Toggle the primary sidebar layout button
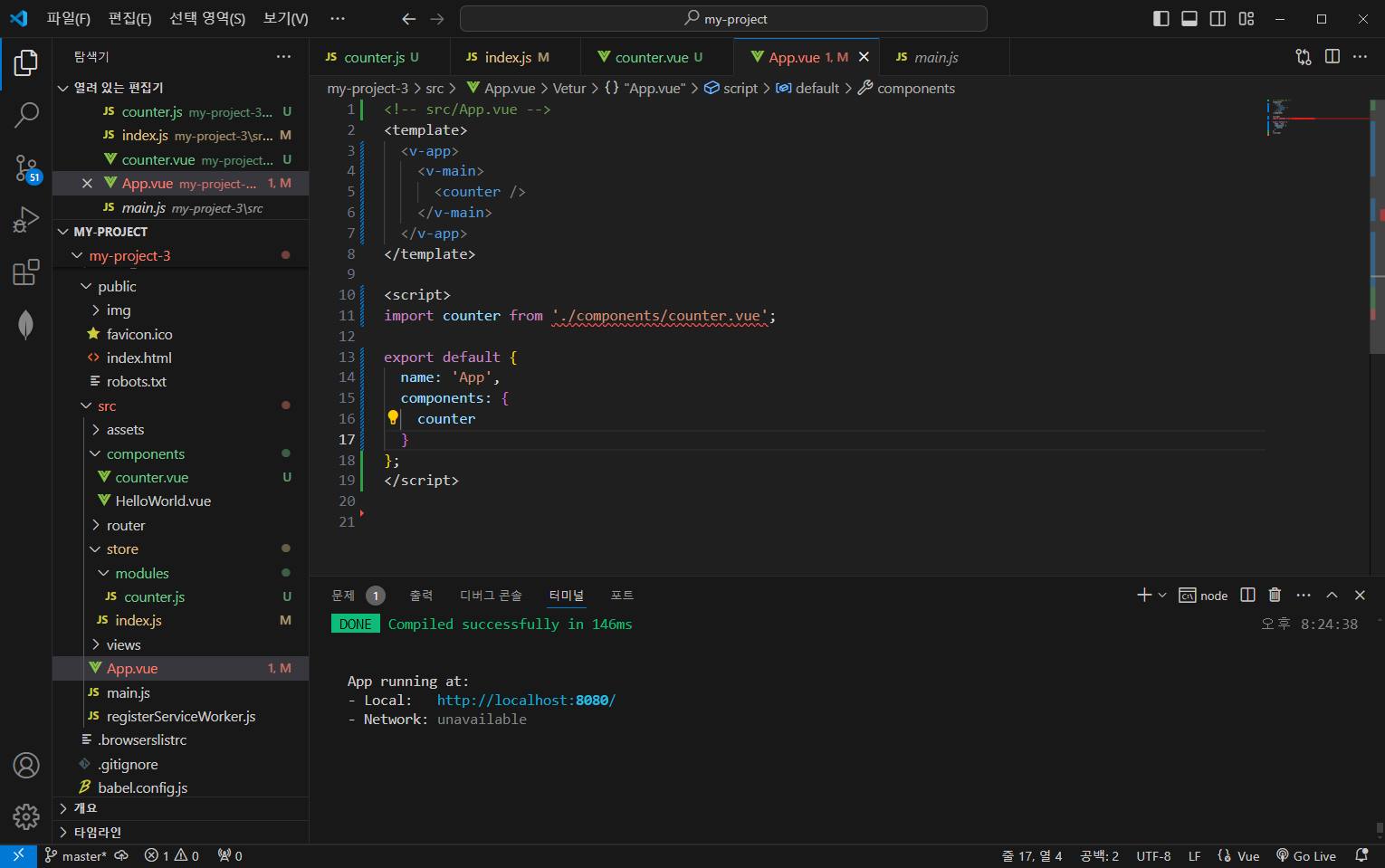The width and height of the screenshot is (1385, 868). [x=1161, y=19]
